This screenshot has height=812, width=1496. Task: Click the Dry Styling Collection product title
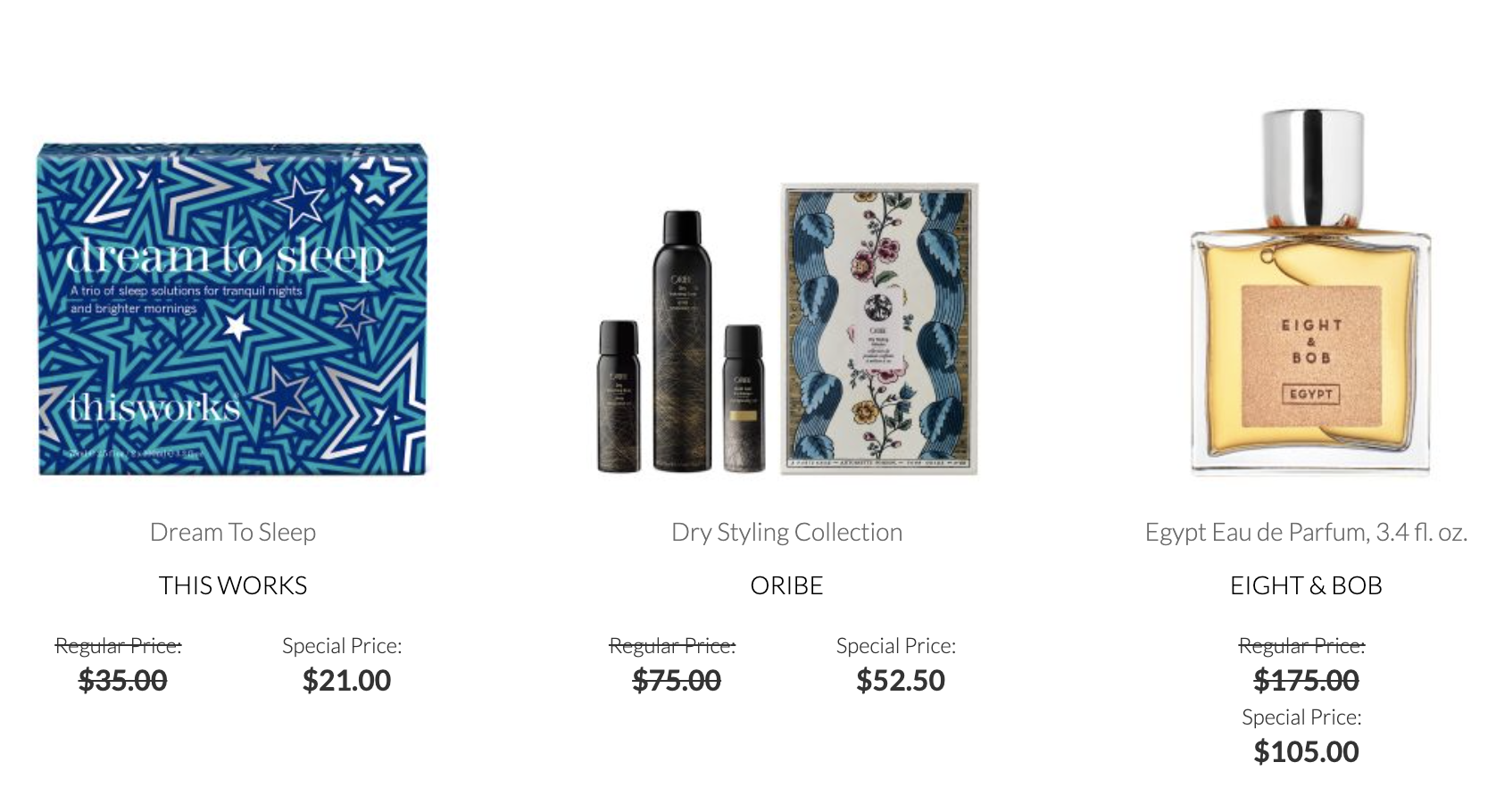point(786,532)
